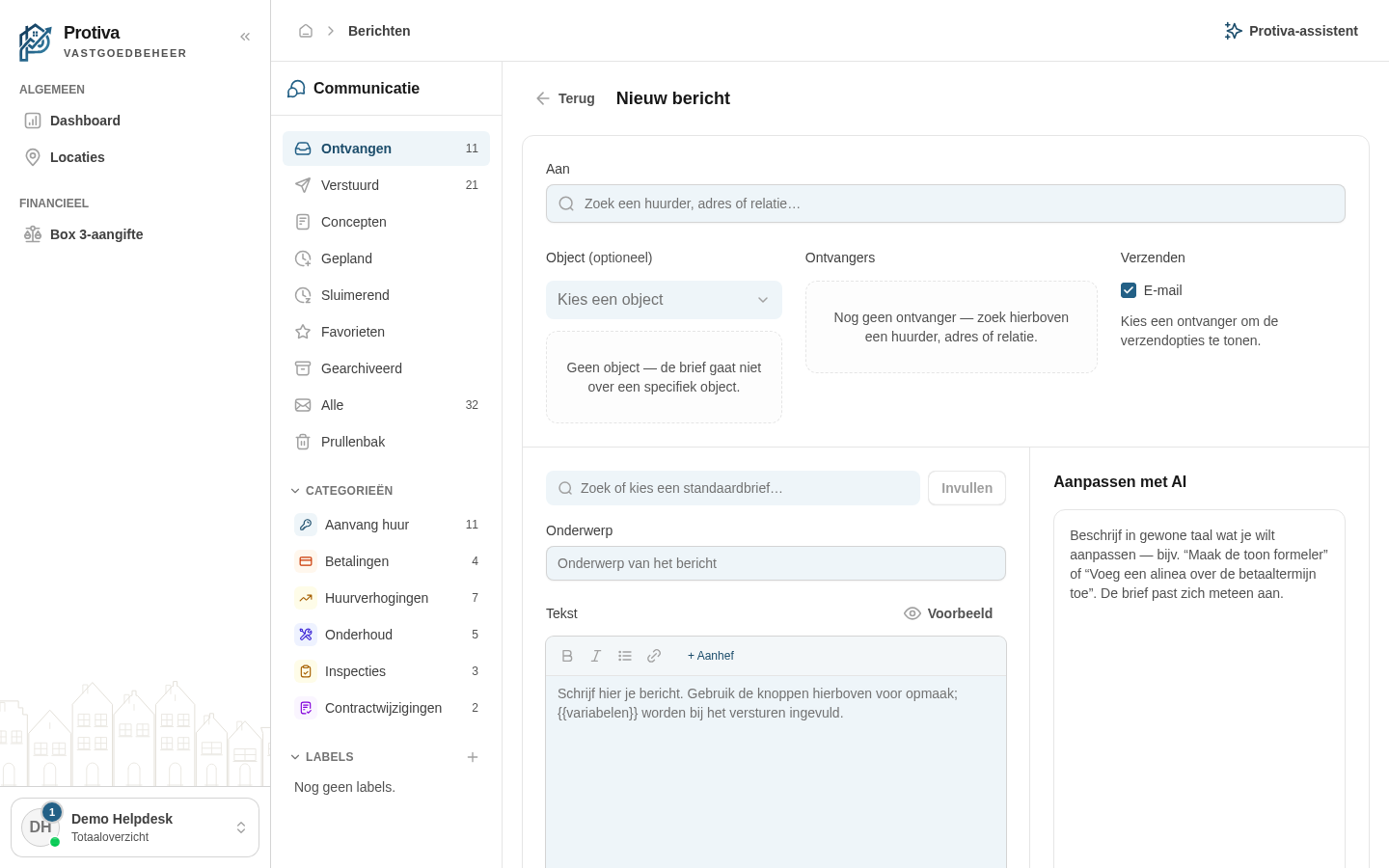
Task: Open the Favorieten star folder
Action: (x=386, y=332)
